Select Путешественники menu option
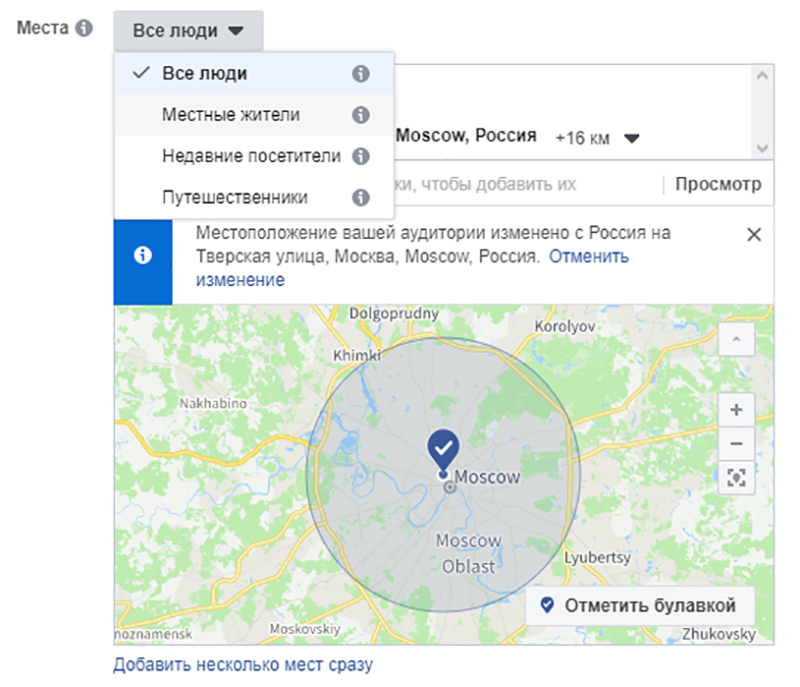The height and width of the screenshot is (687, 800). [x=254, y=197]
